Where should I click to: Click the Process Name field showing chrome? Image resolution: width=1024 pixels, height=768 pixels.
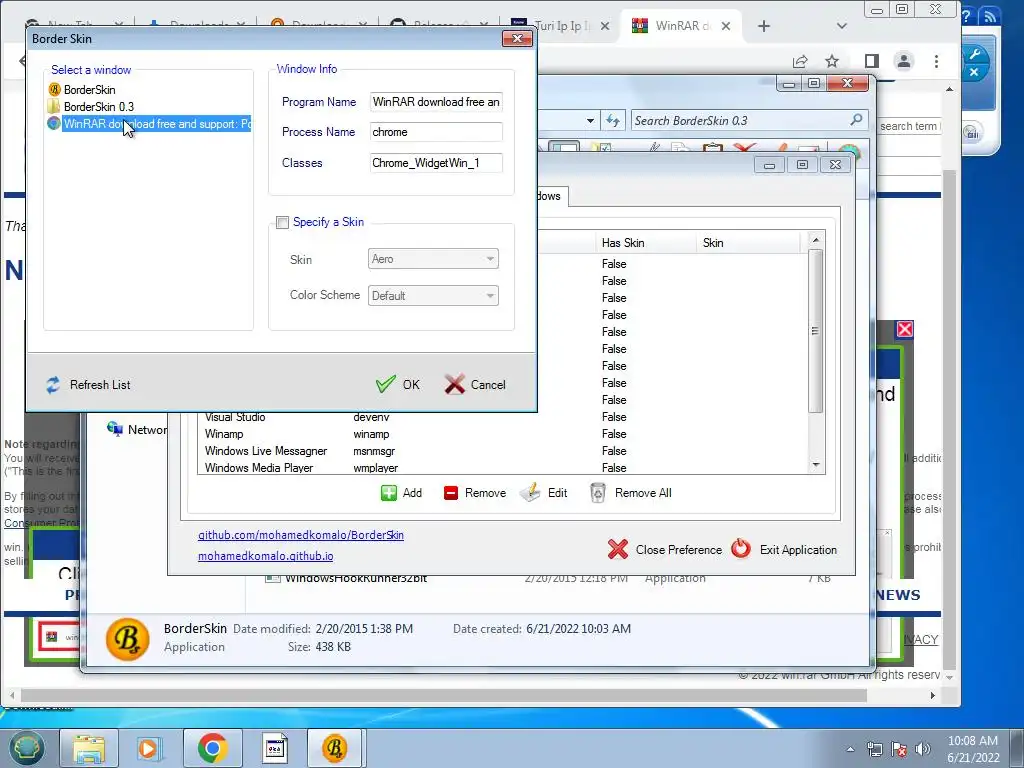(x=436, y=132)
